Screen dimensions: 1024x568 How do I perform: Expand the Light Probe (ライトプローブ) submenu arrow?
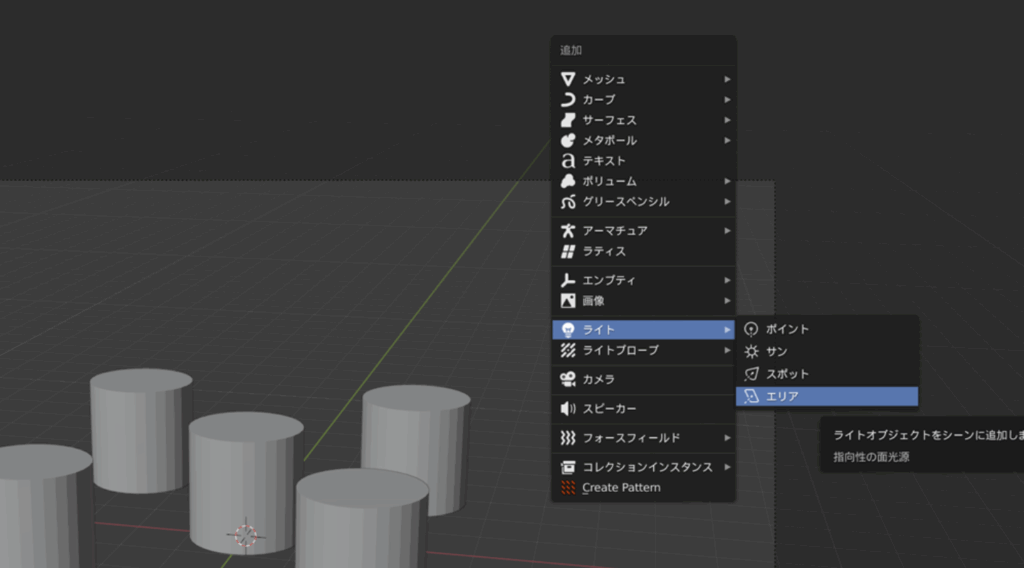[727, 351]
